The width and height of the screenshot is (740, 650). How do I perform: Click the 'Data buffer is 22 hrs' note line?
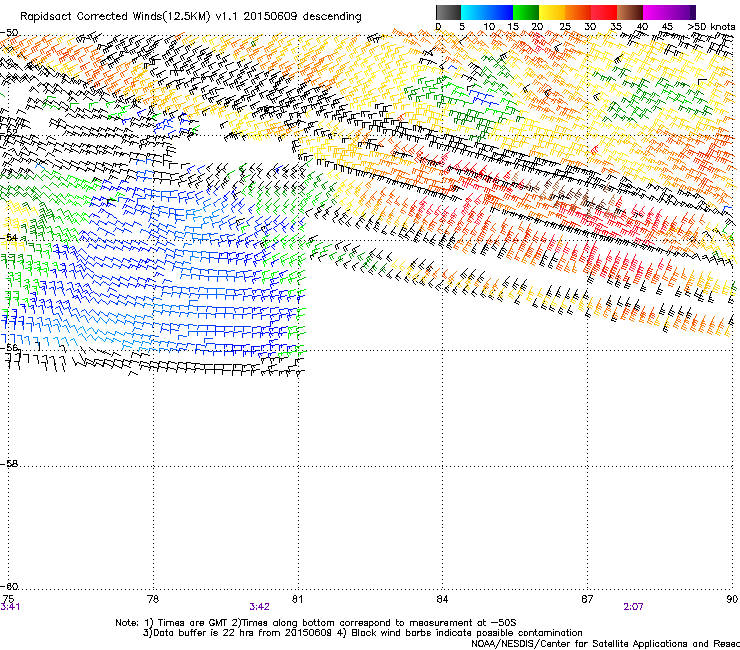point(362,633)
